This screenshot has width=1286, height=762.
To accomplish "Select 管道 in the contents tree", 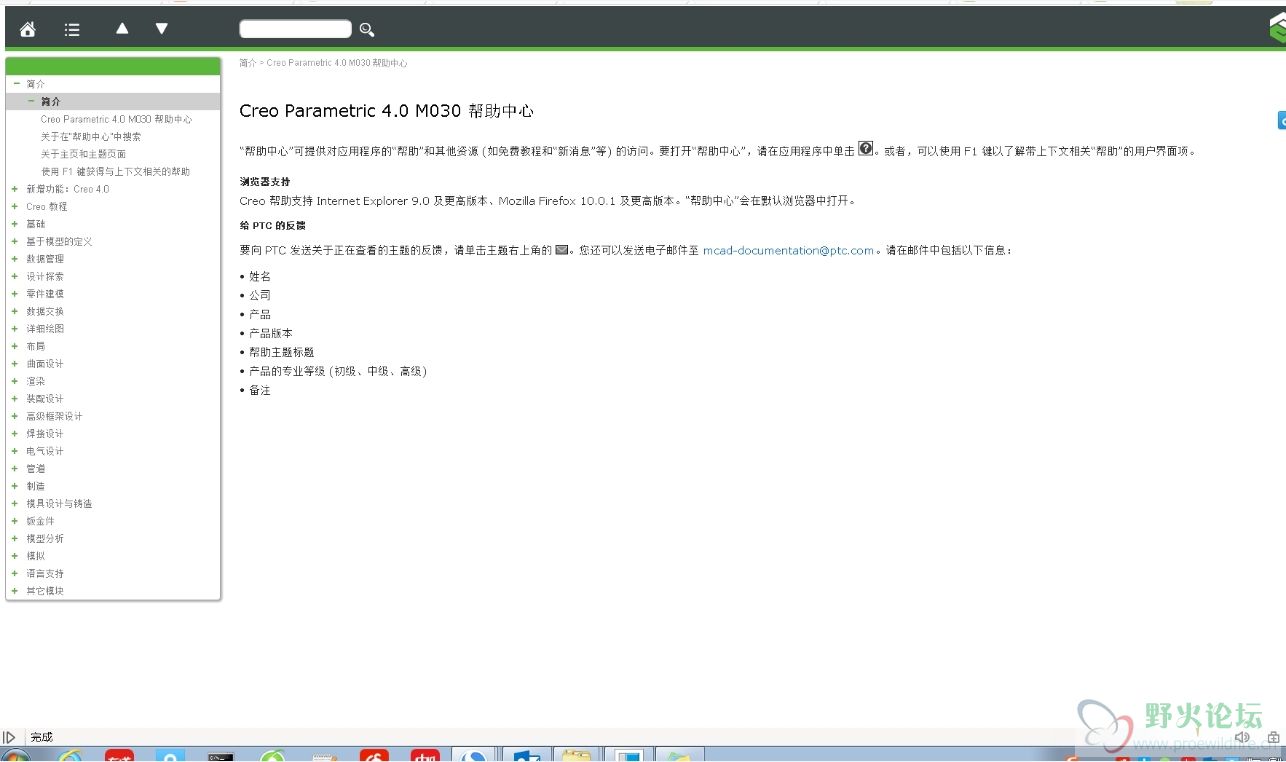I will click(x=35, y=469).
